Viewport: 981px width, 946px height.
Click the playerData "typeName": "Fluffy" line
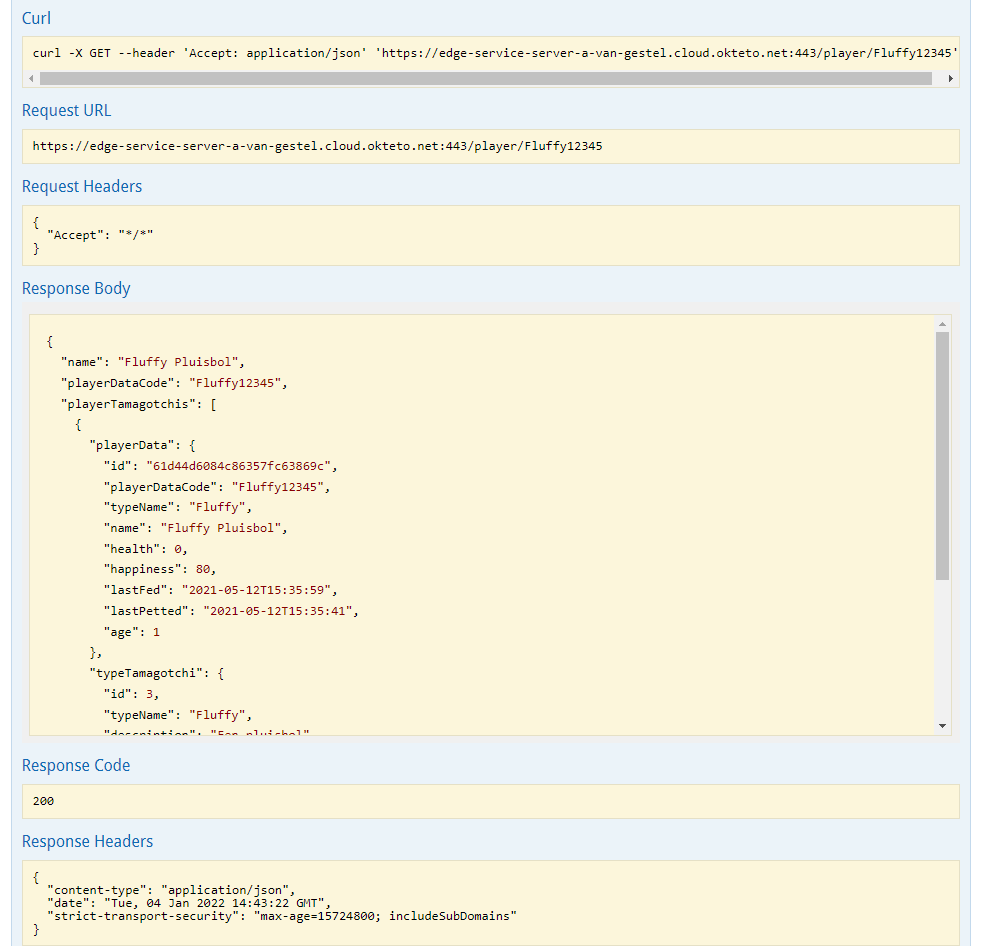[x=178, y=507]
